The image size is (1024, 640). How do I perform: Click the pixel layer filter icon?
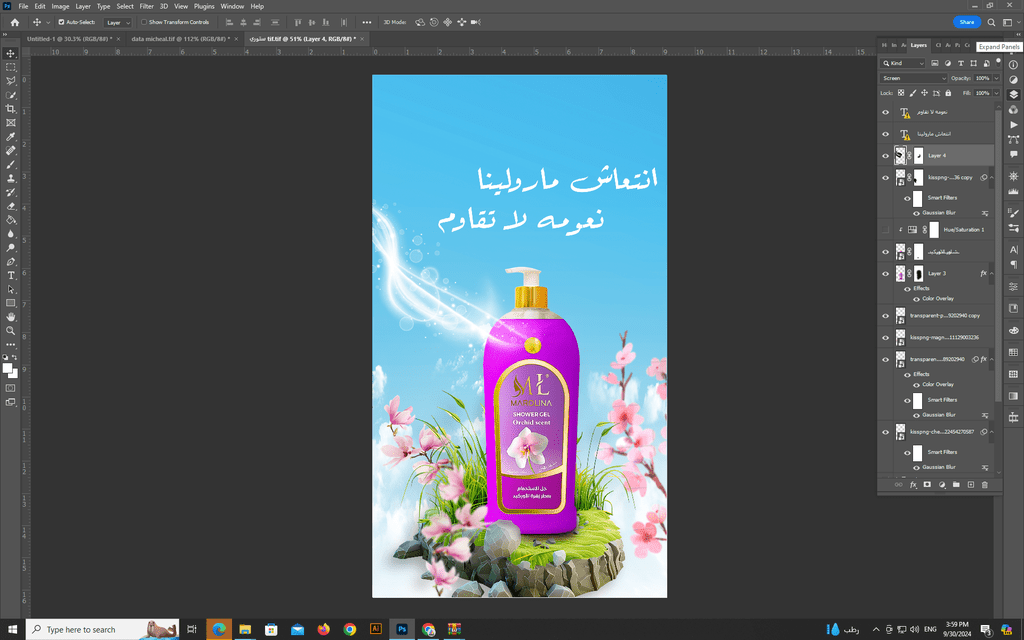[935, 63]
